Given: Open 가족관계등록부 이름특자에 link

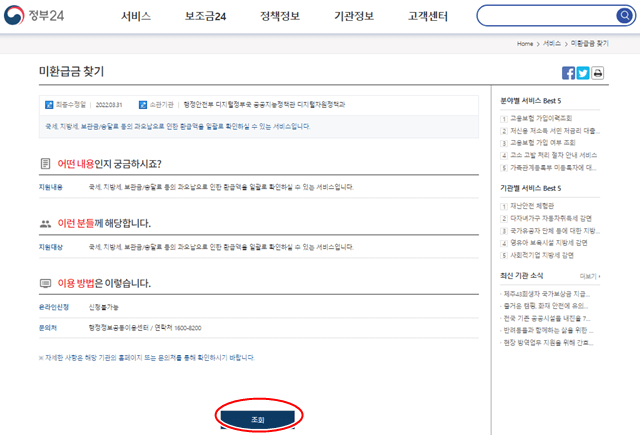Looking at the screenshot, I should pos(553,168).
